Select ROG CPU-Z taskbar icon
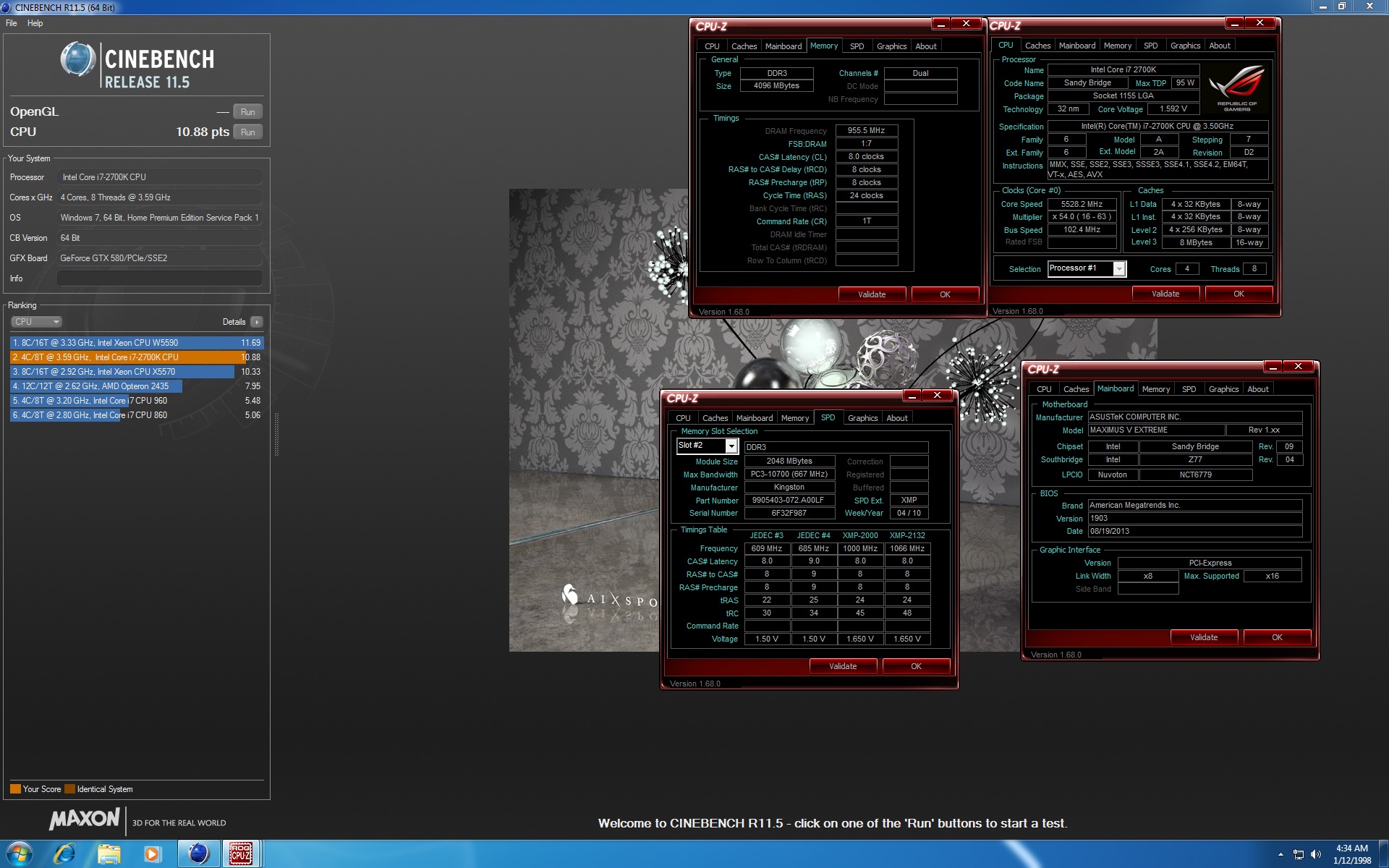Image resolution: width=1389 pixels, height=868 pixels. (240, 854)
